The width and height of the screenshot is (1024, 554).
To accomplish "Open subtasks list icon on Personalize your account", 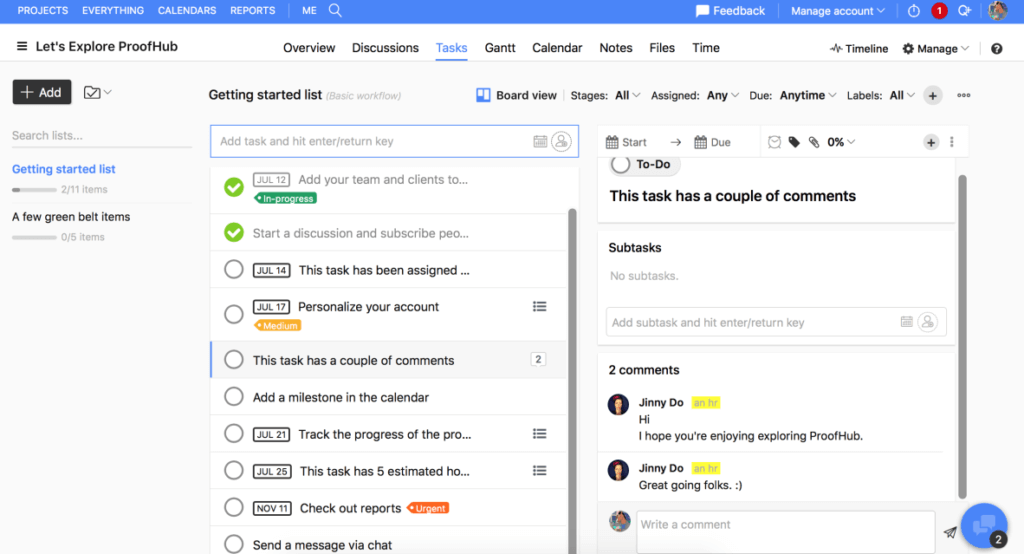I will (539, 306).
